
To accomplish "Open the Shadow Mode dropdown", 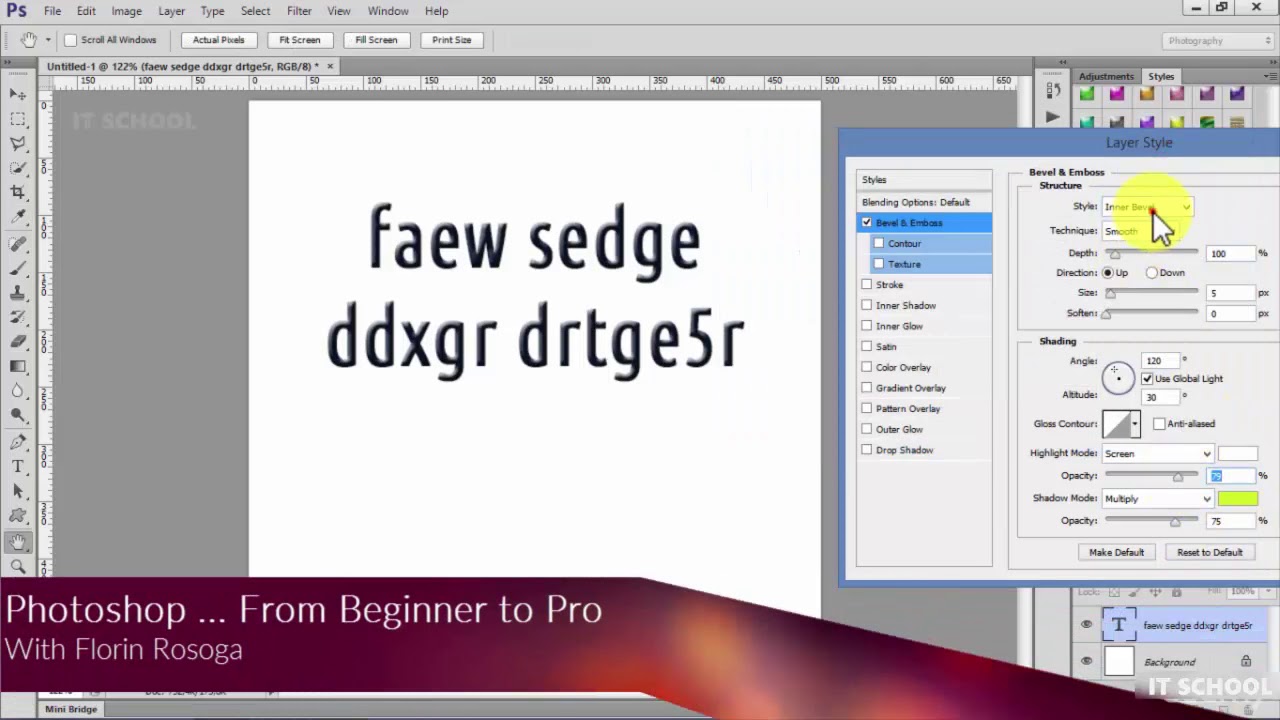I will 1157,499.
